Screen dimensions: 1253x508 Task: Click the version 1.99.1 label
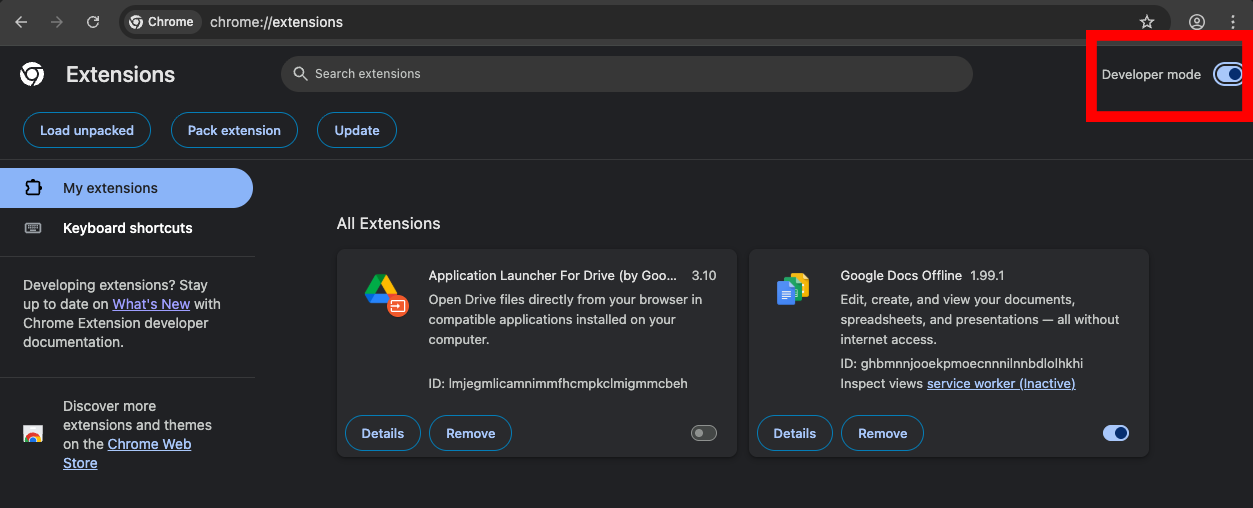tap(987, 275)
